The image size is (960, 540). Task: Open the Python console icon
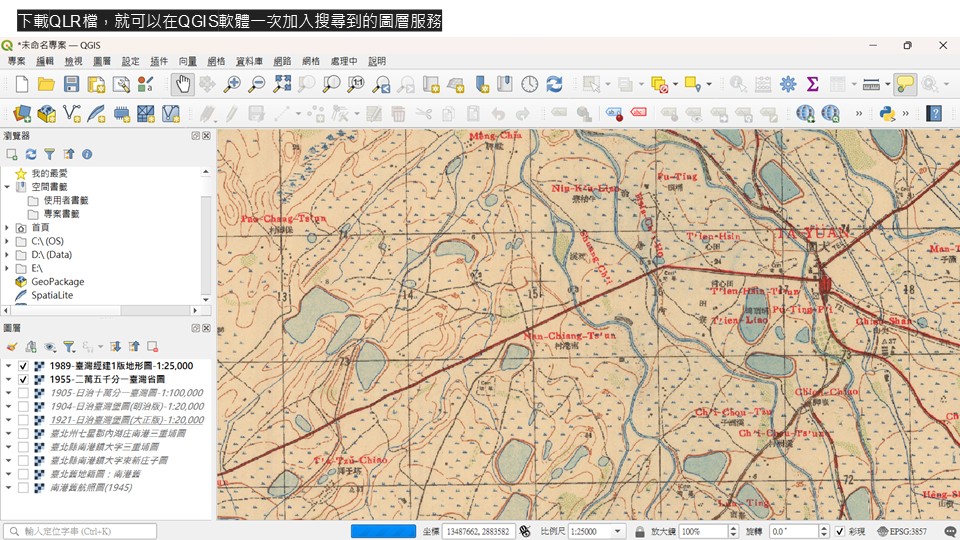(886, 114)
